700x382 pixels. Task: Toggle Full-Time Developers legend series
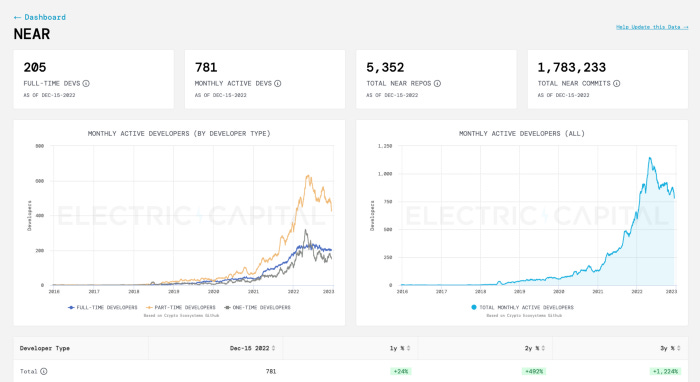pyautogui.click(x=103, y=307)
